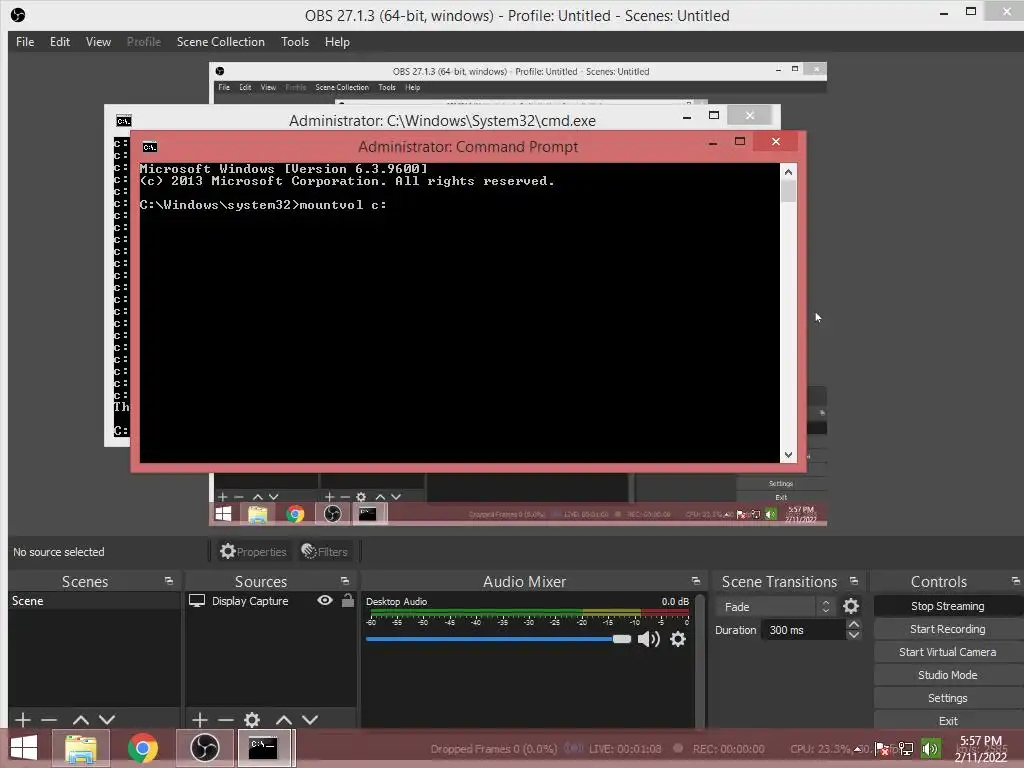
Task: Open the View menu
Action: click(x=98, y=42)
